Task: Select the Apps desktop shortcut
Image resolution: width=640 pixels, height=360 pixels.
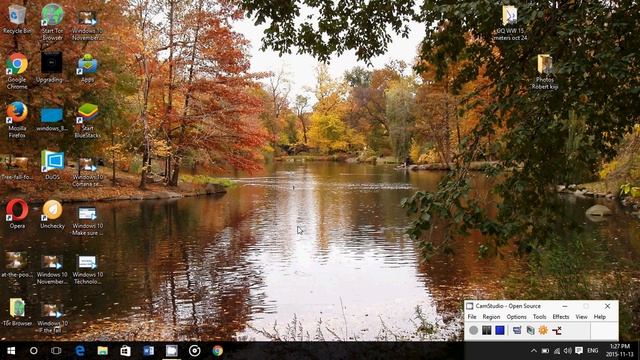Action: coord(87,68)
